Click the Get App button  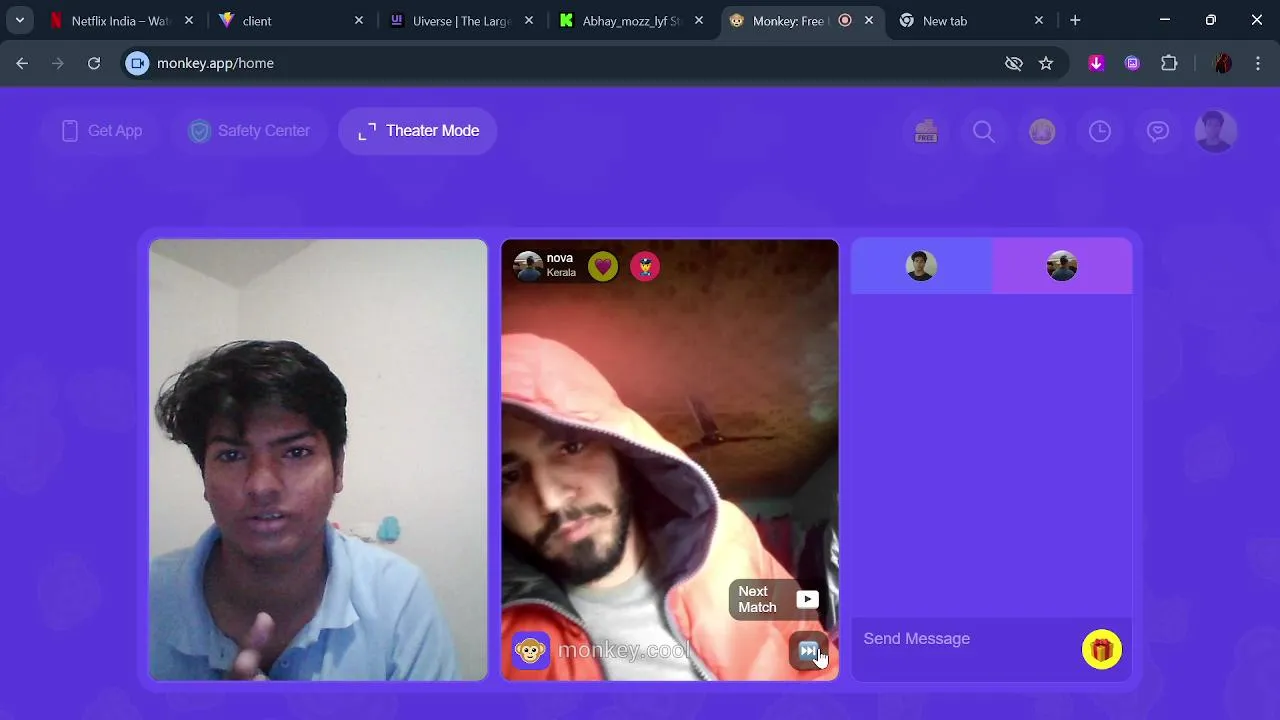(x=101, y=131)
